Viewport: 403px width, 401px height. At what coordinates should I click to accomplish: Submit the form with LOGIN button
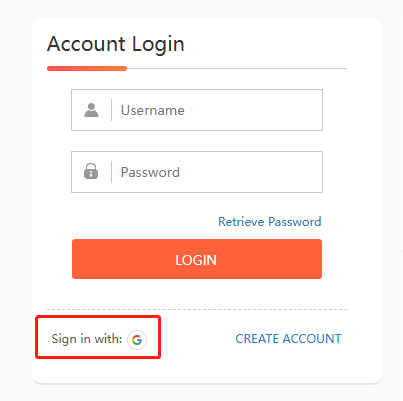coord(197,259)
